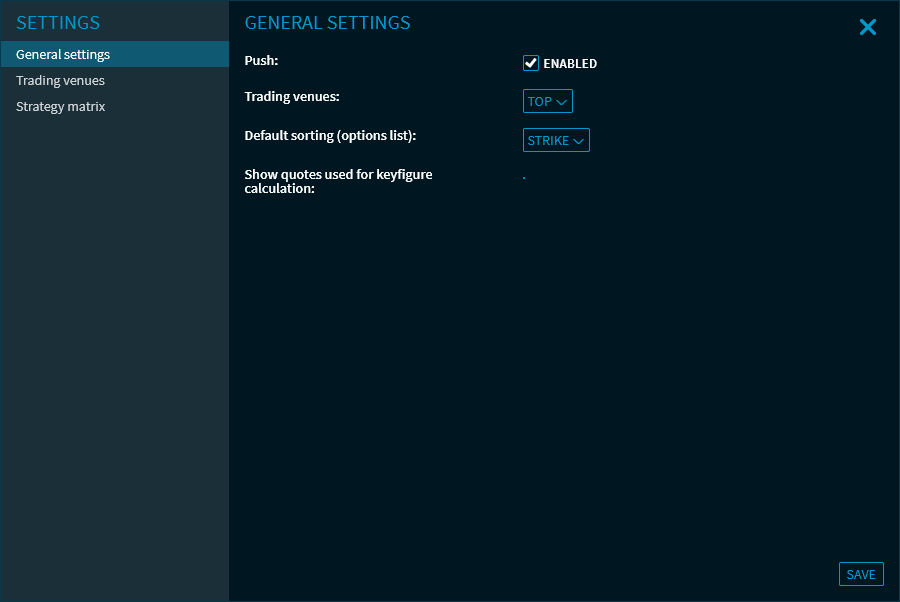This screenshot has width=900, height=602.
Task: Click the small dot beside Show quotes setting
Action: 524,178
